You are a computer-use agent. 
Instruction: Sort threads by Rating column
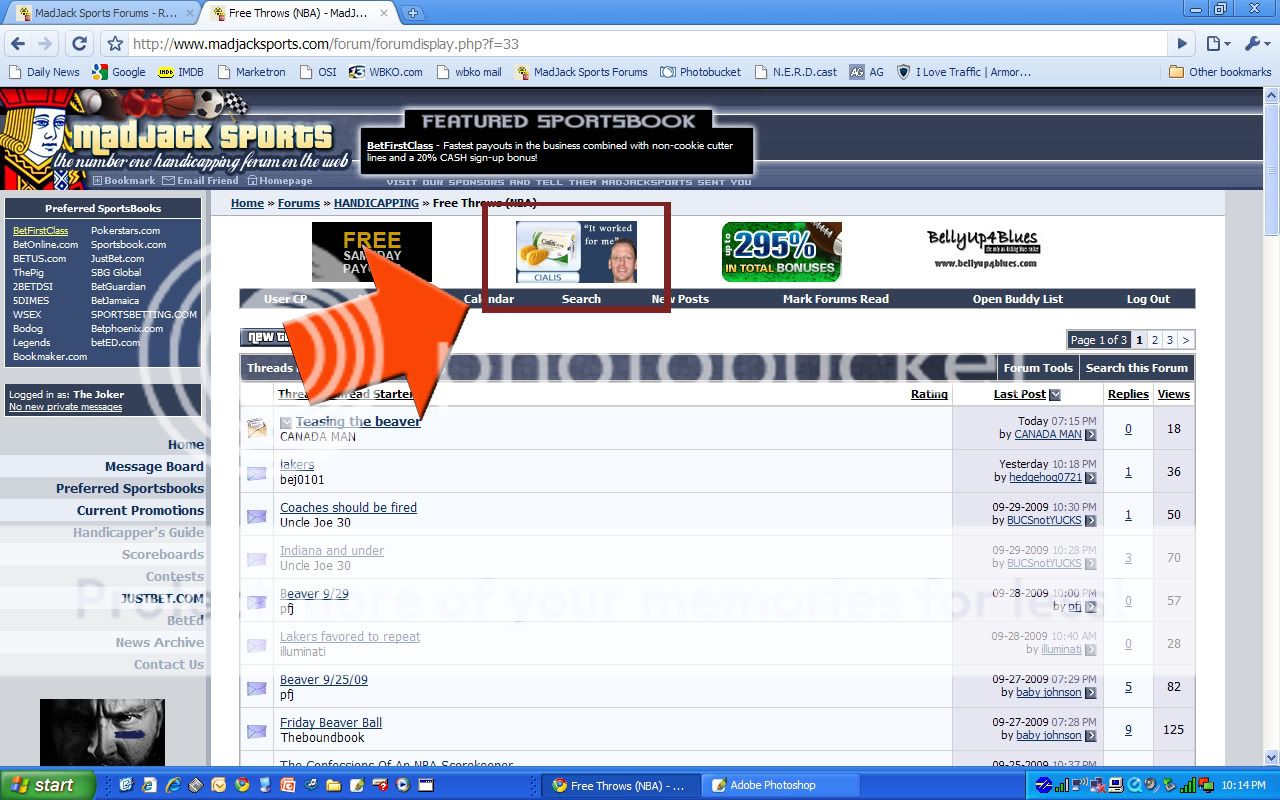click(x=929, y=394)
